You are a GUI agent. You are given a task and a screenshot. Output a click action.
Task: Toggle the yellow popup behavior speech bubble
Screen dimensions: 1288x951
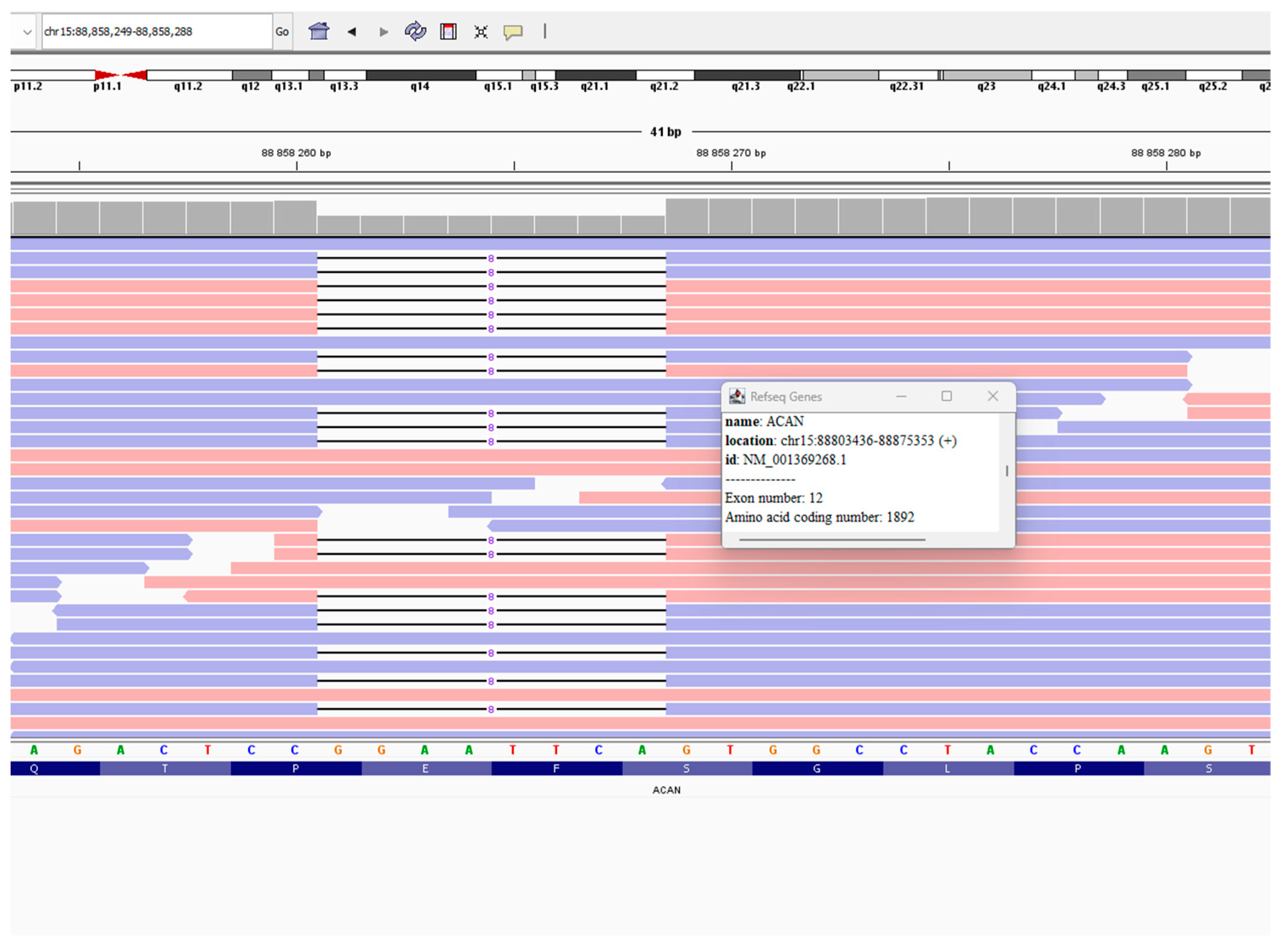coord(513,32)
